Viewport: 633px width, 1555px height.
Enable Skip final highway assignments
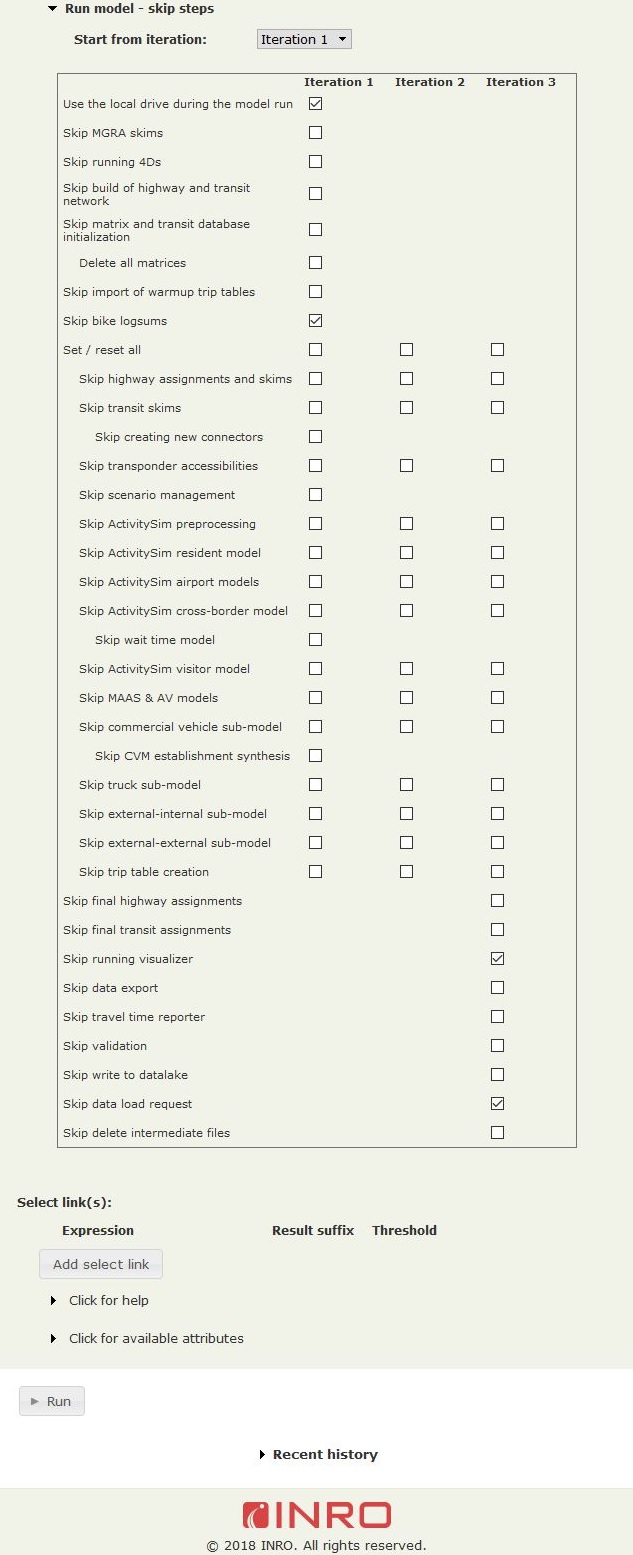click(x=497, y=901)
